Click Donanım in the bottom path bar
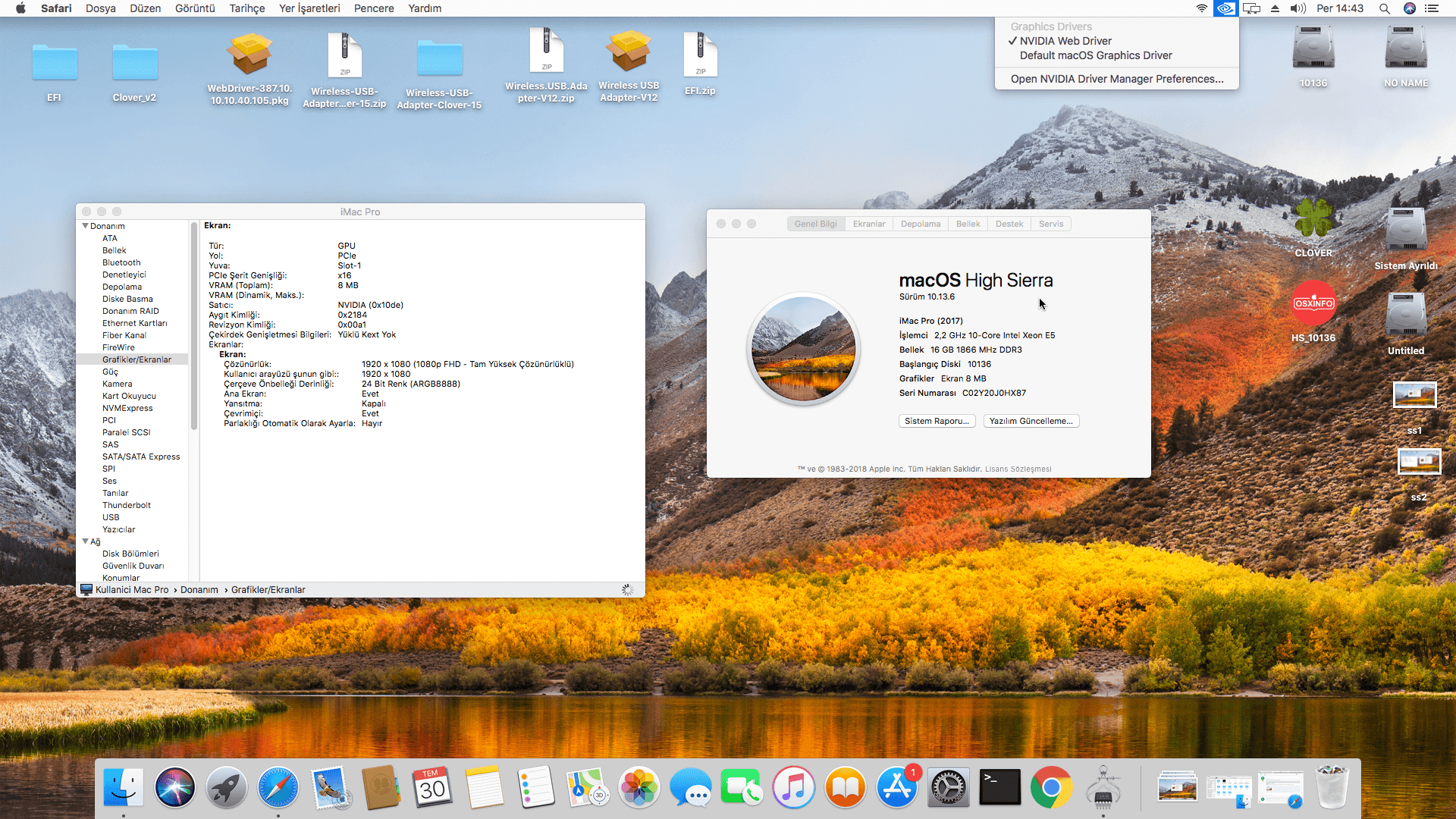The width and height of the screenshot is (1456, 819). coord(199,590)
